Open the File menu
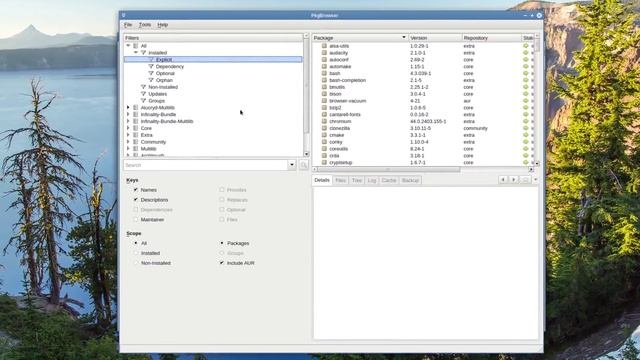 coord(128,25)
